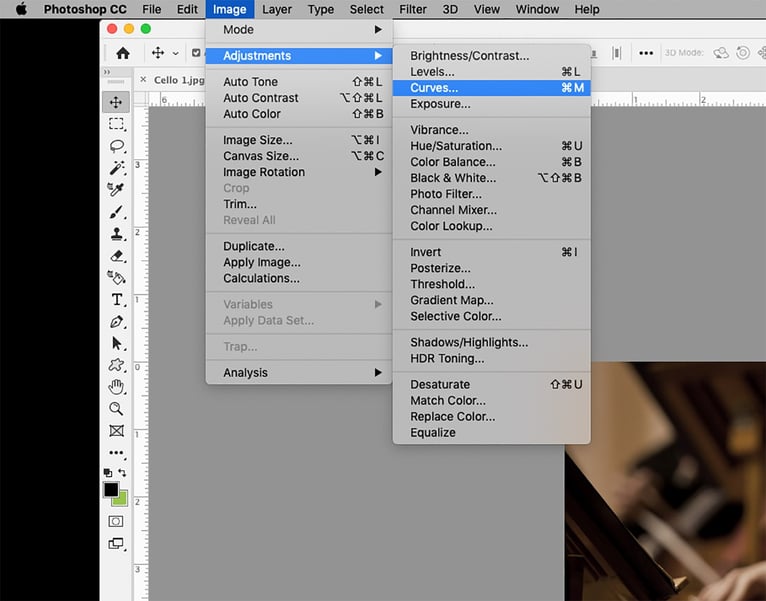Click the 3D roll mode icon
The width and height of the screenshot is (766, 601).
(x=743, y=53)
